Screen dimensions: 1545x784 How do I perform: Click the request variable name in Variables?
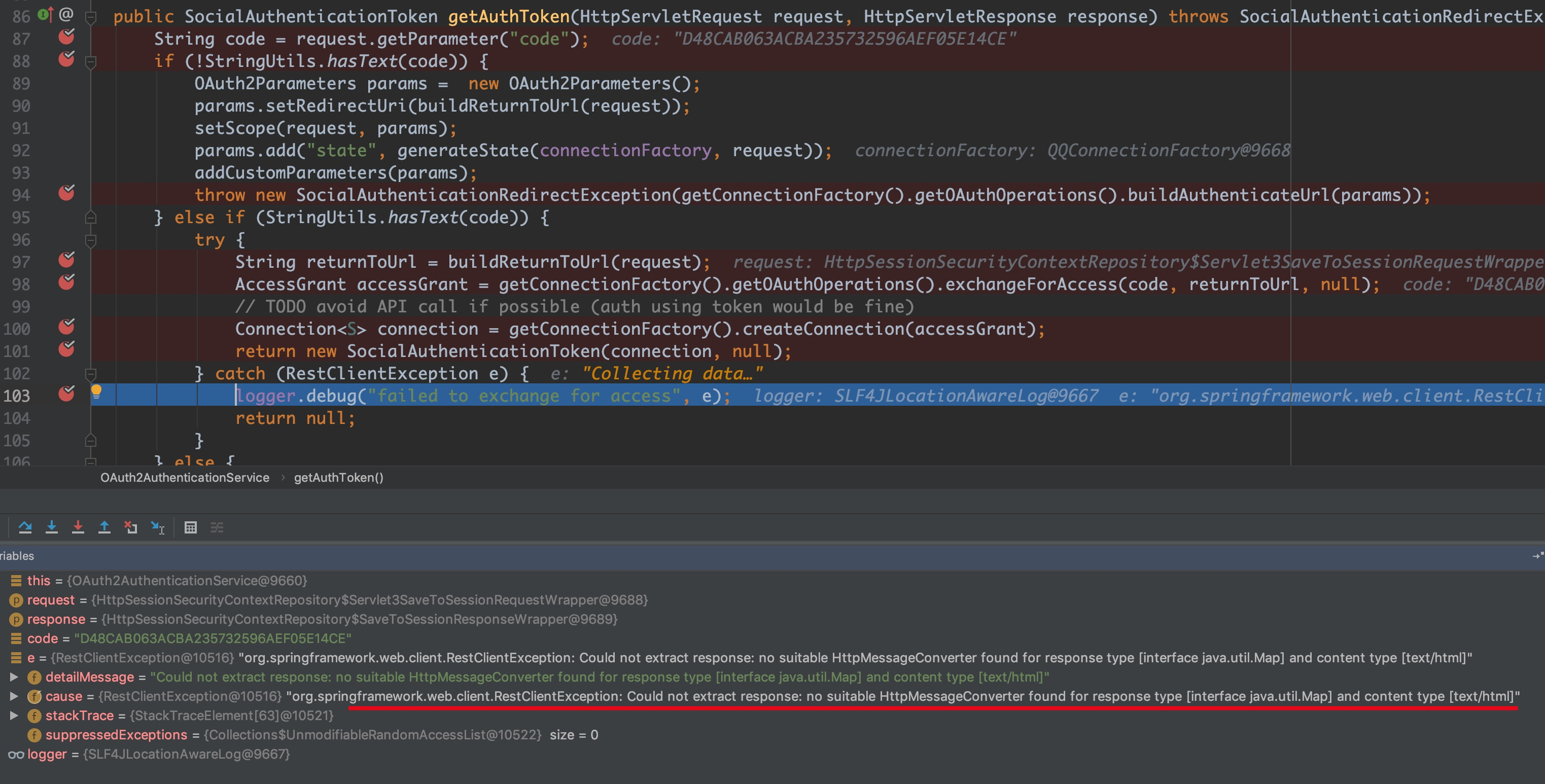click(51, 600)
